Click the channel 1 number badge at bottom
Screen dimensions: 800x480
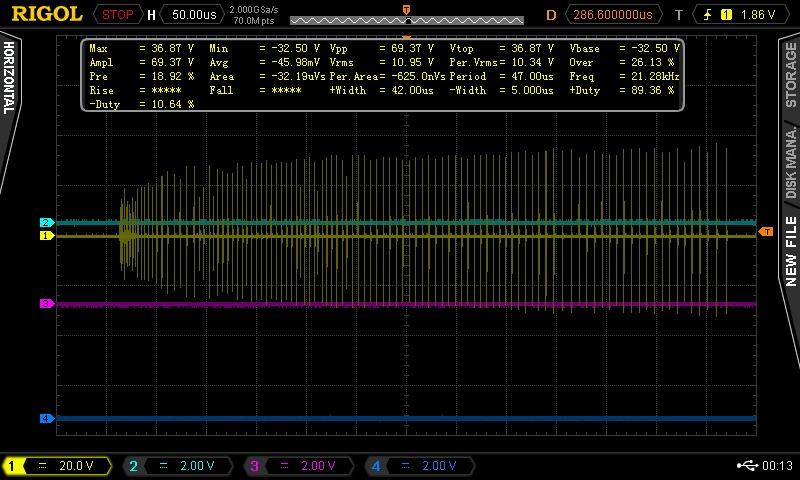pos(12,466)
